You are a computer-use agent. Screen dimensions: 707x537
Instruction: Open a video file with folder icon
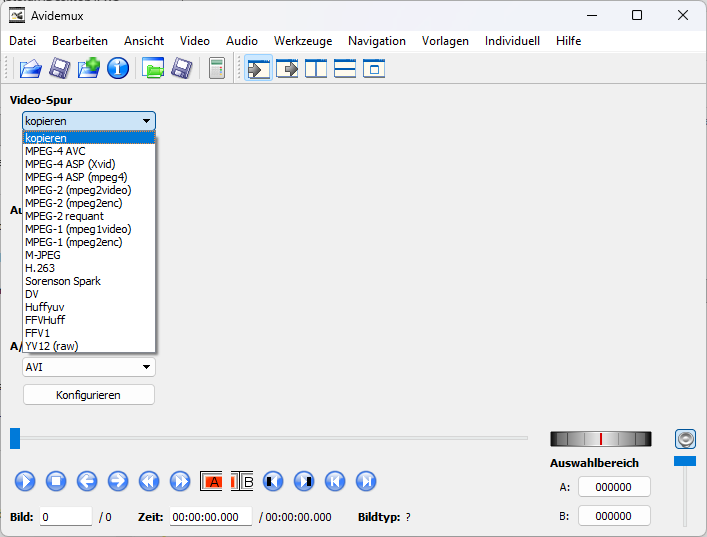(x=31, y=69)
